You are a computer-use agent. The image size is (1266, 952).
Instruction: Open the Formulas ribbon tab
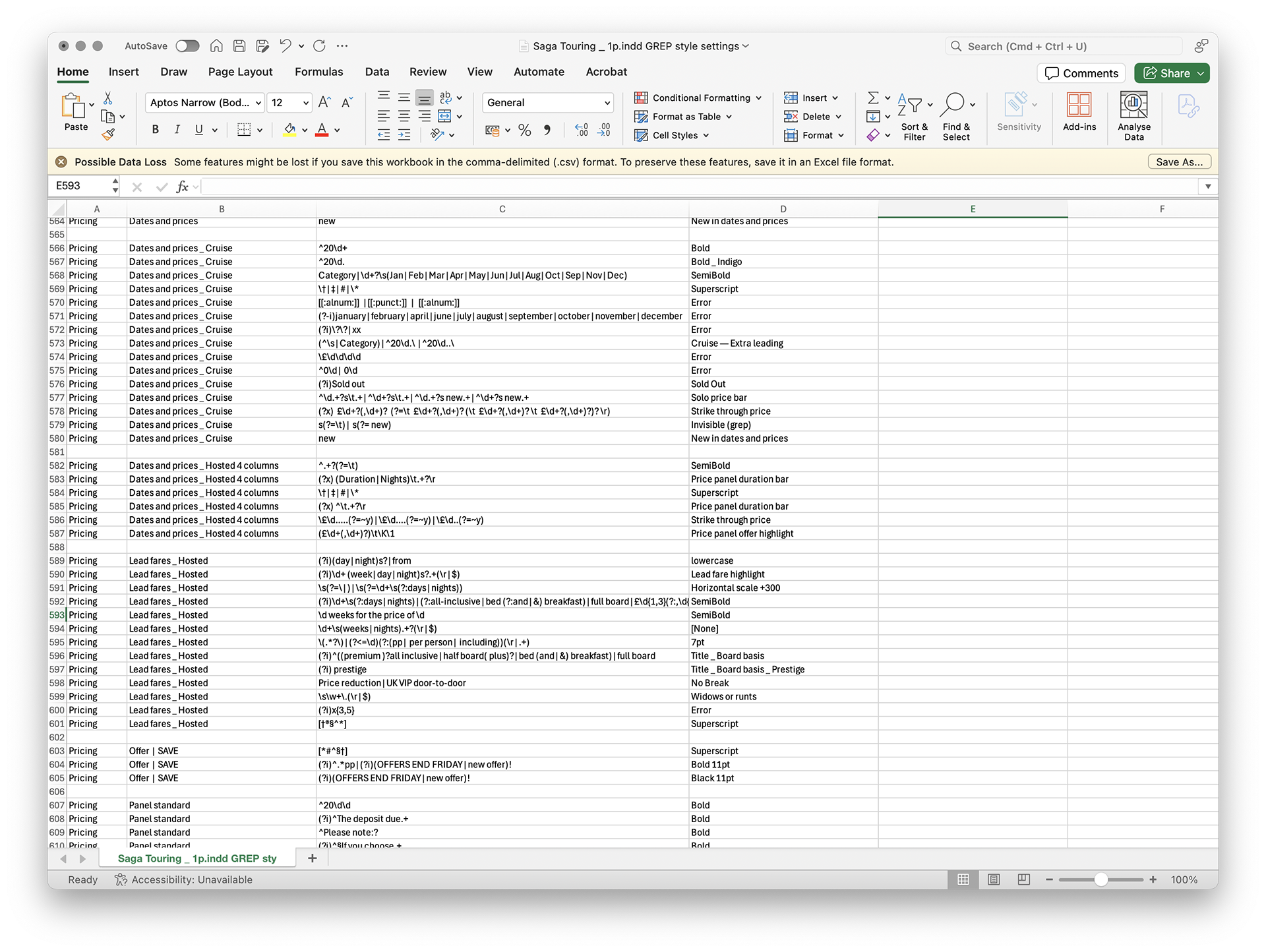pyautogui.click(x=318, y=72)
